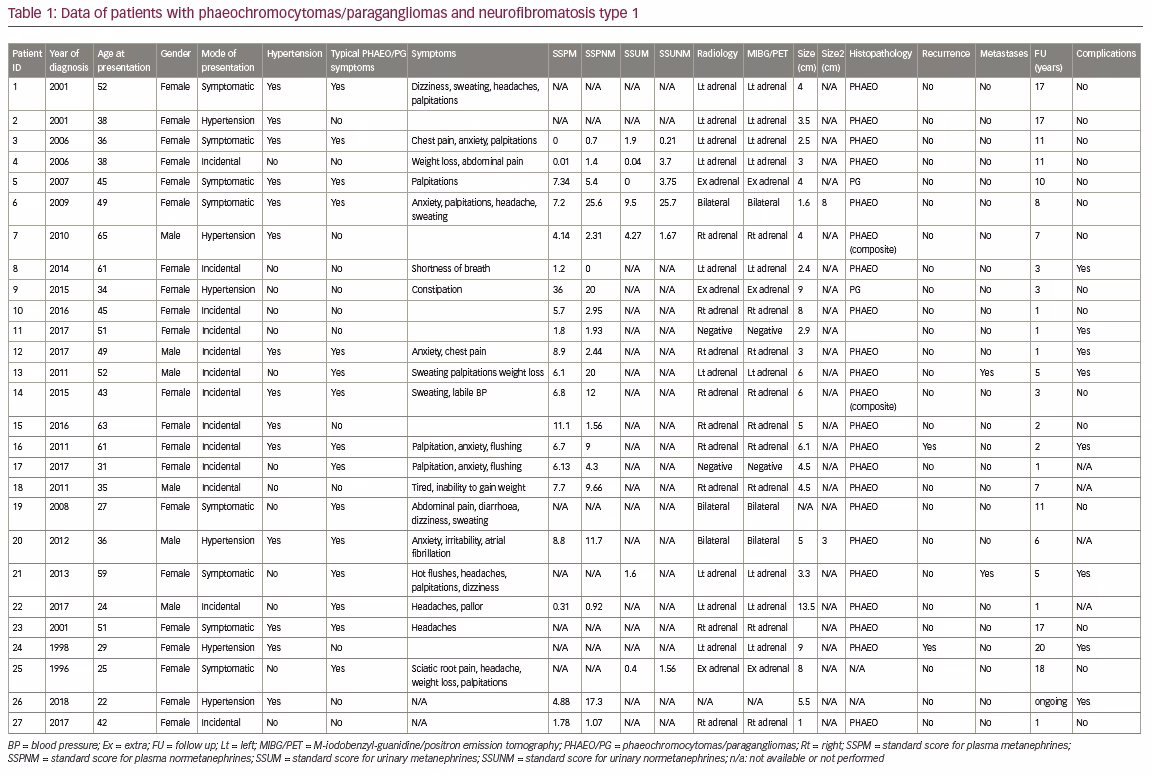This screenshot has height=776, width=1152.
Task: Select the 'Size2 (cm)' column header
Action: [832, 60]
